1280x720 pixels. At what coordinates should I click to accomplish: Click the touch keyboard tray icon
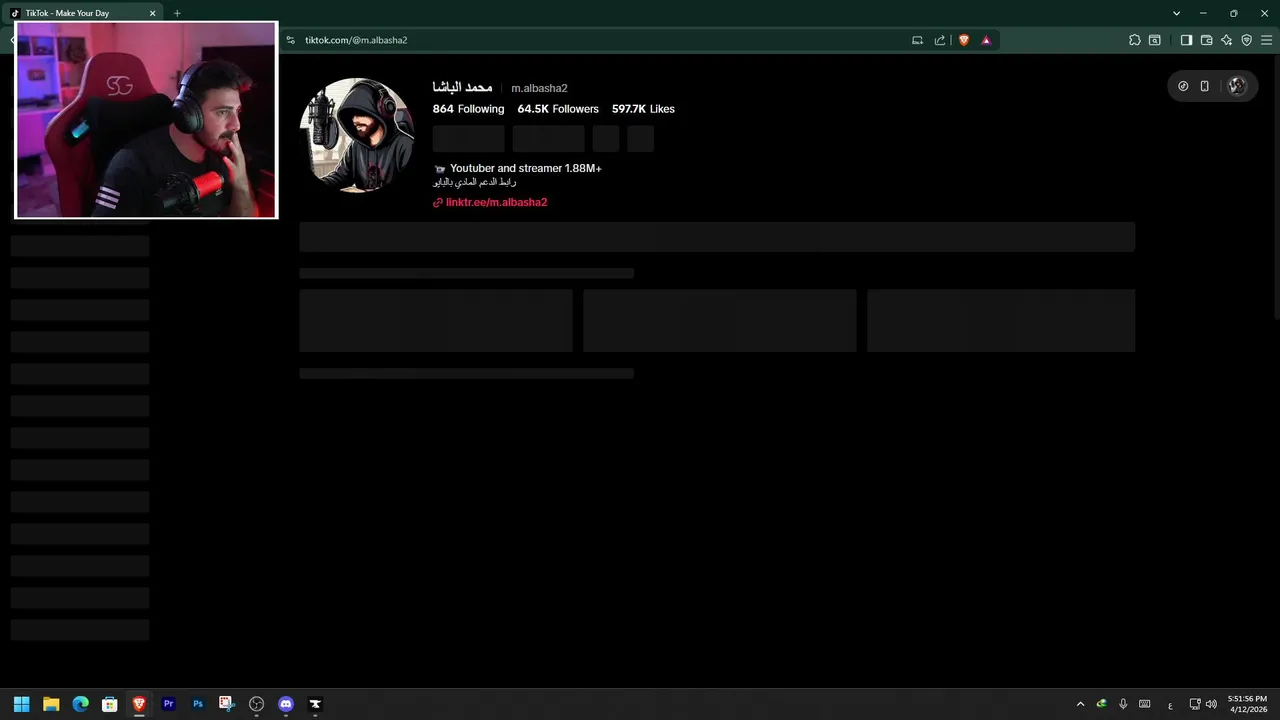(x=1145, y=704)
